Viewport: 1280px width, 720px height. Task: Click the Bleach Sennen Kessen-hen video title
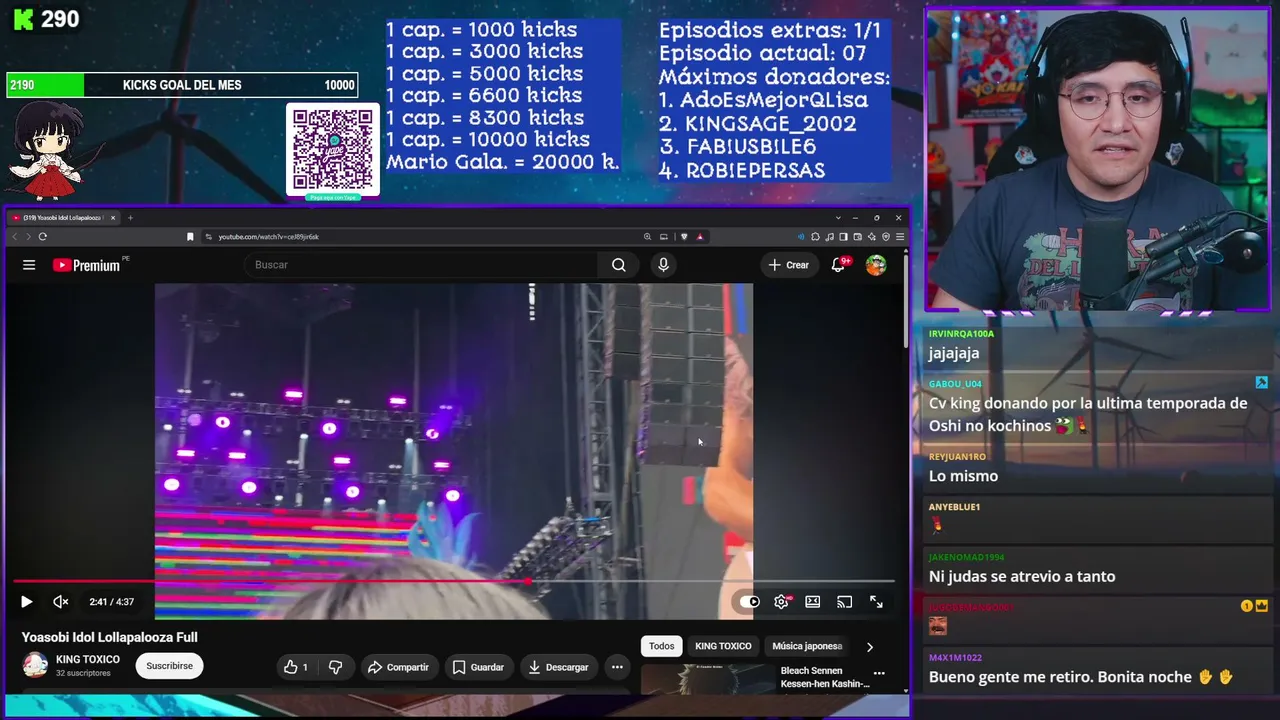(x=825, y=677)
